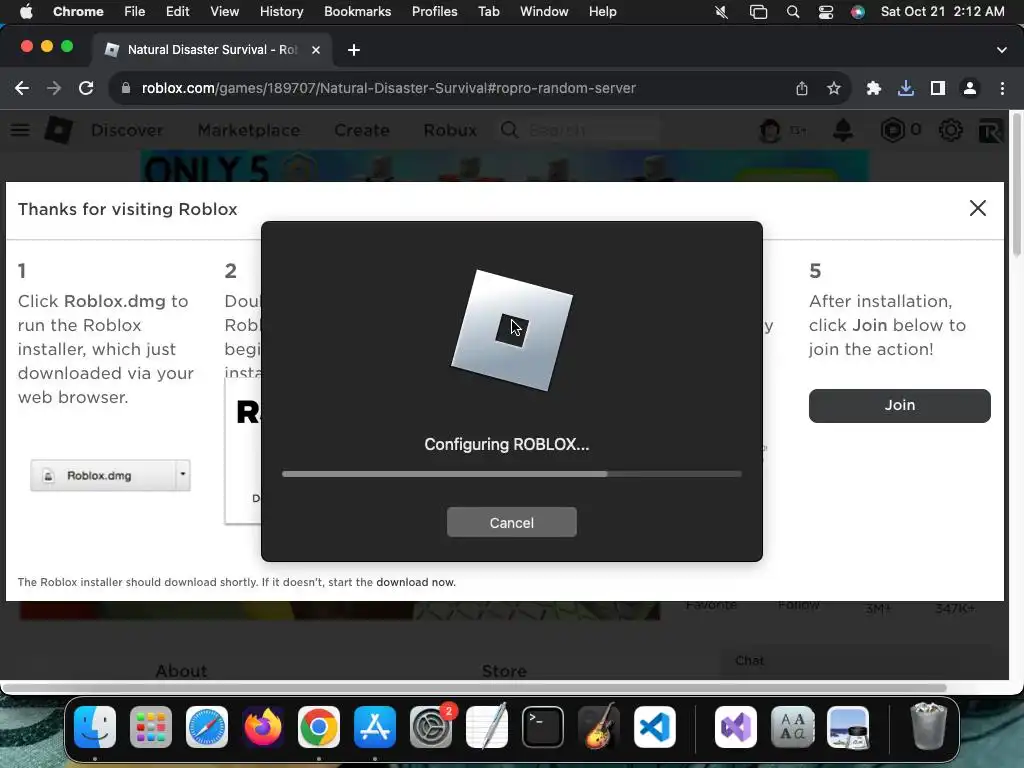Open the Roblox.dmg file dropdown arrow
1024x768 pixels.
coord(183,475)
